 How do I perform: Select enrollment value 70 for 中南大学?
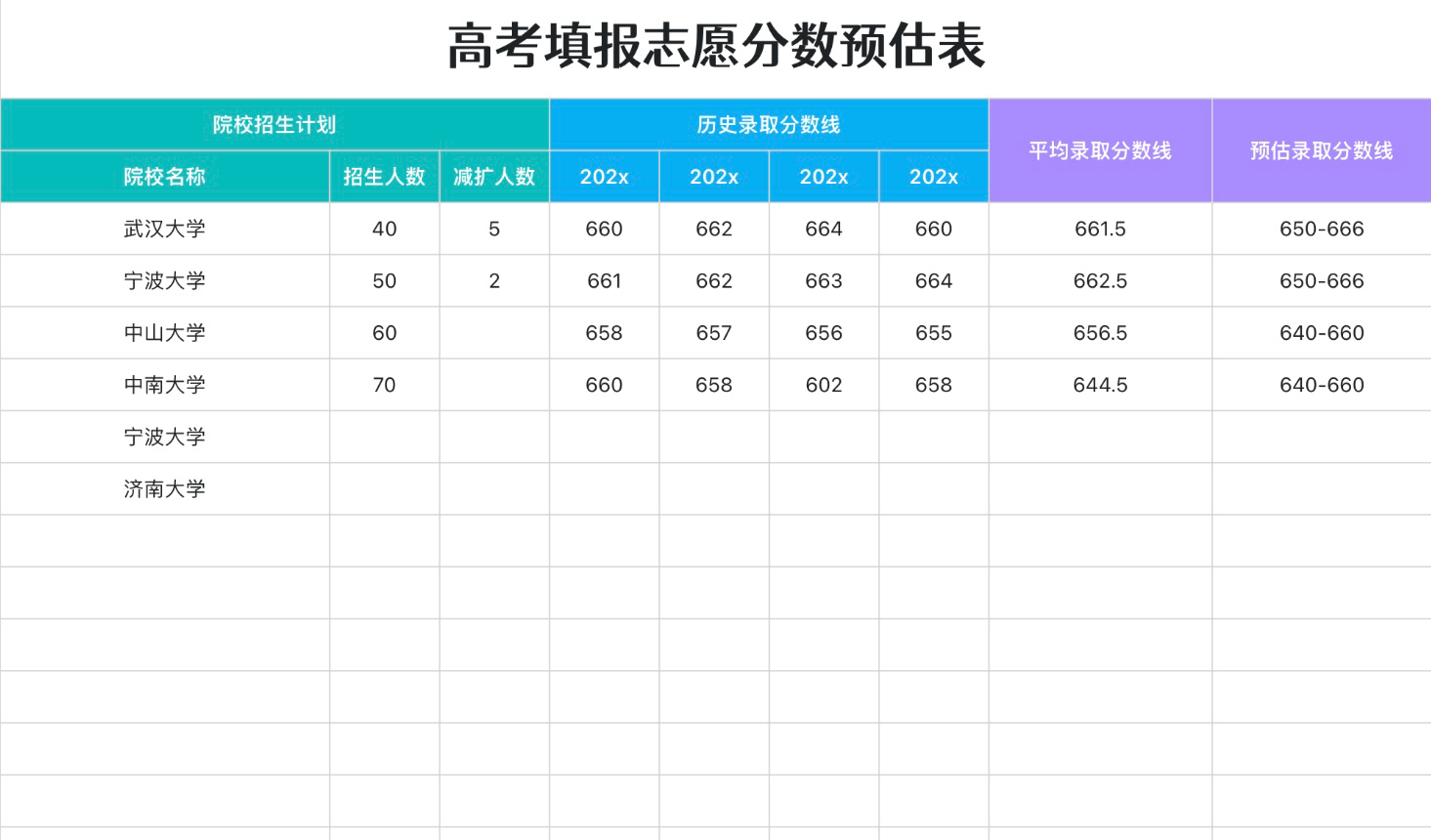385,385
